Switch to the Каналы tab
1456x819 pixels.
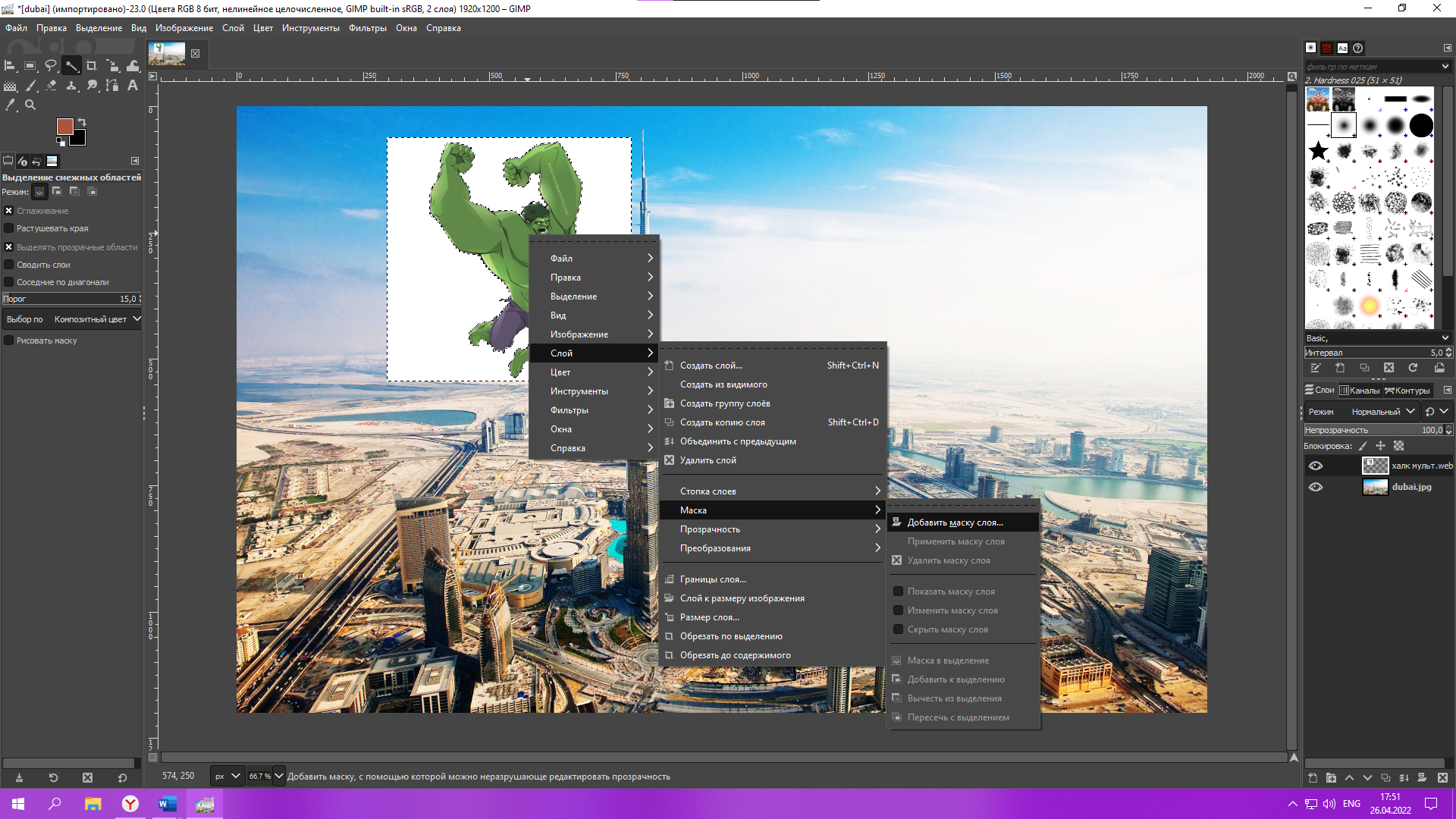coord(1360,391)
